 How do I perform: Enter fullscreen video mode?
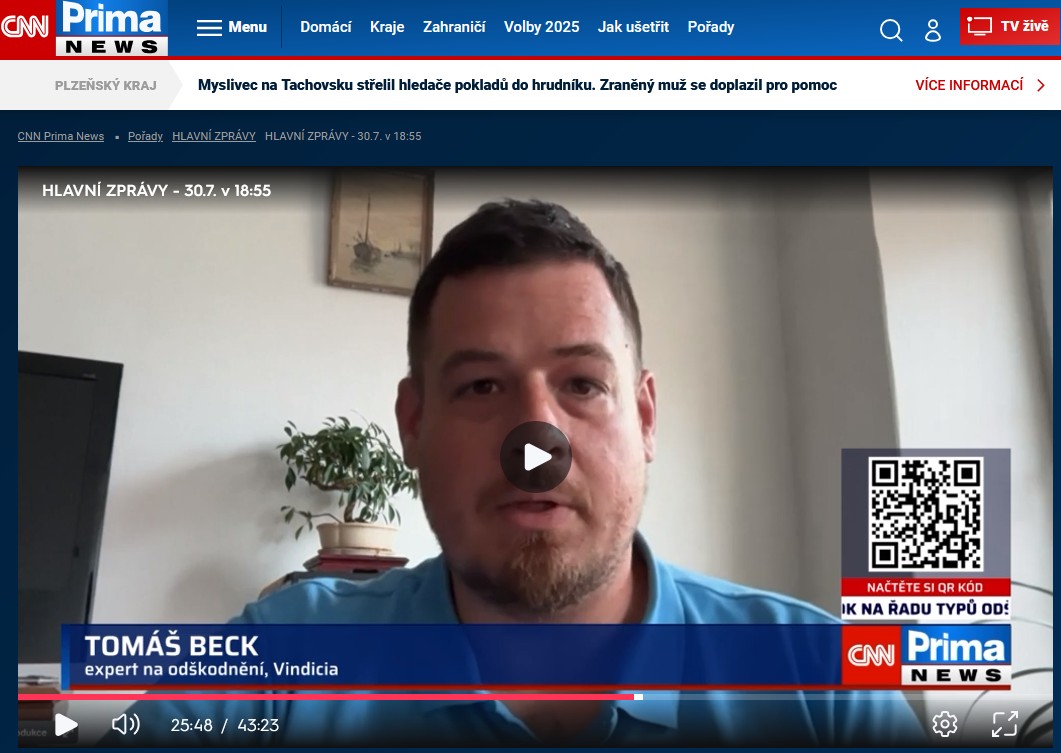point(1005,724)
